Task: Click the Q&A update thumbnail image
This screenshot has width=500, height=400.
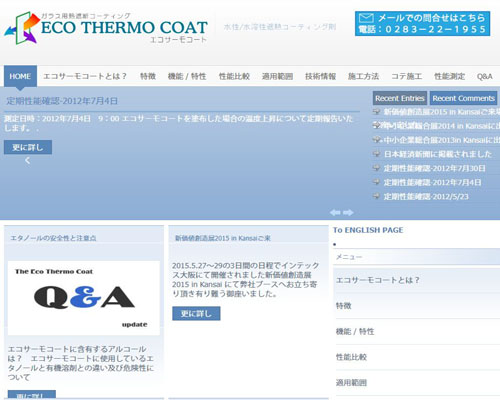Action: coord(84,298)
